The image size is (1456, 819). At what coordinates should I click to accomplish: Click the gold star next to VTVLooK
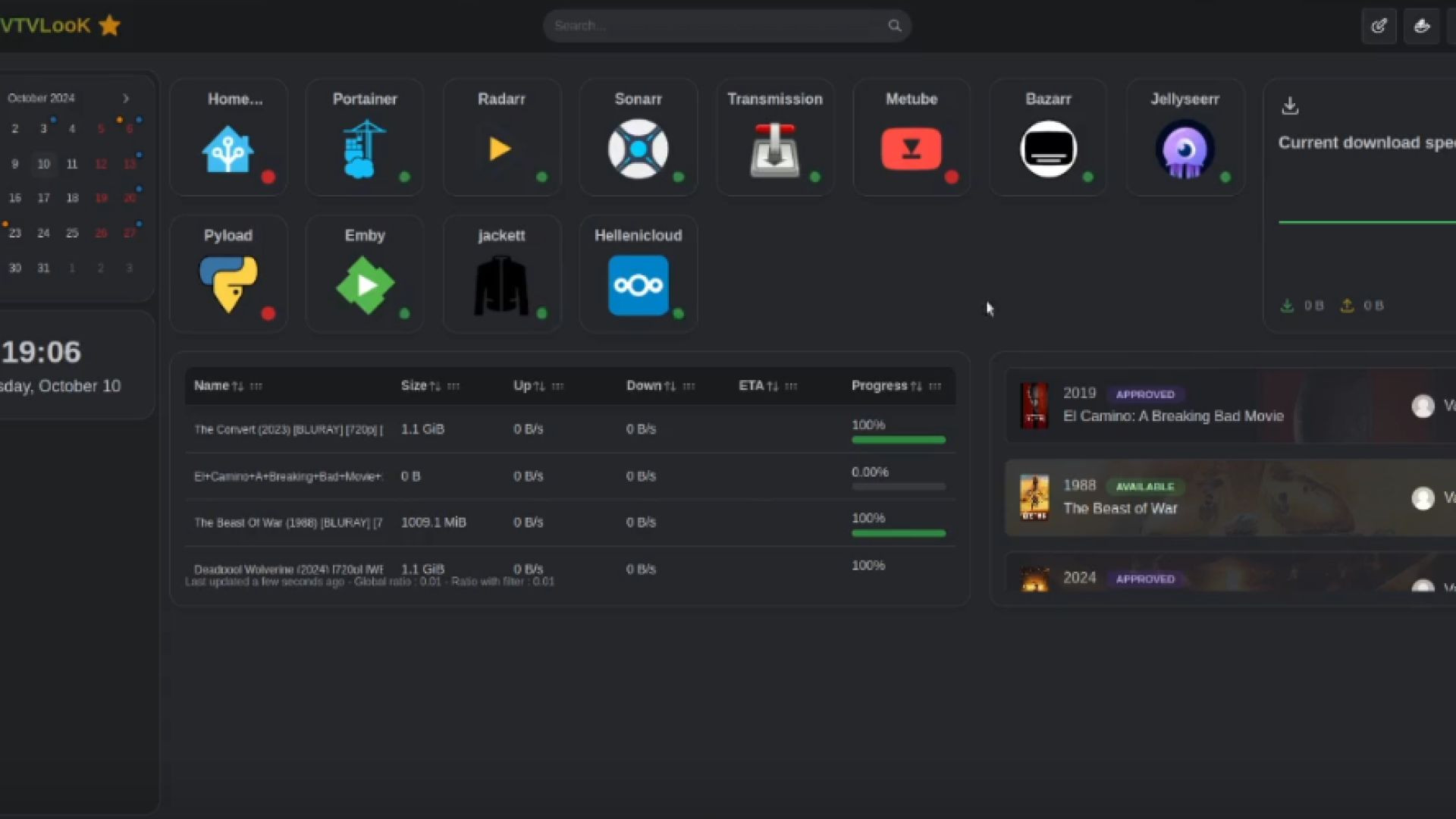click(x=110, y=25)
